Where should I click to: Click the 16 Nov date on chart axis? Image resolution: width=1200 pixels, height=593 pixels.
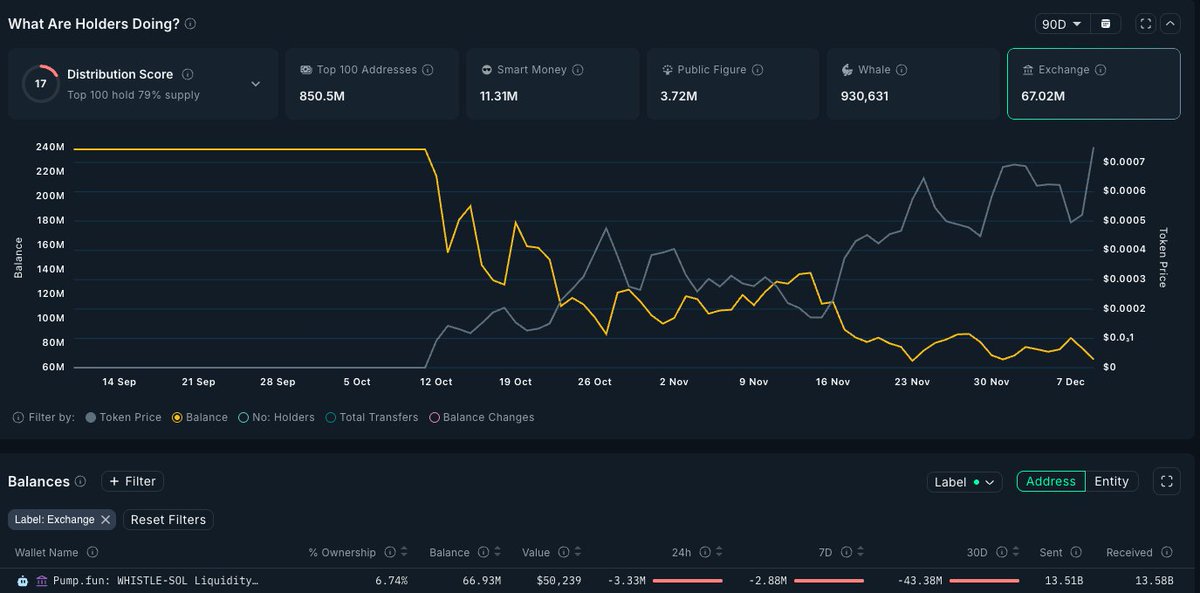click(832, 382)
